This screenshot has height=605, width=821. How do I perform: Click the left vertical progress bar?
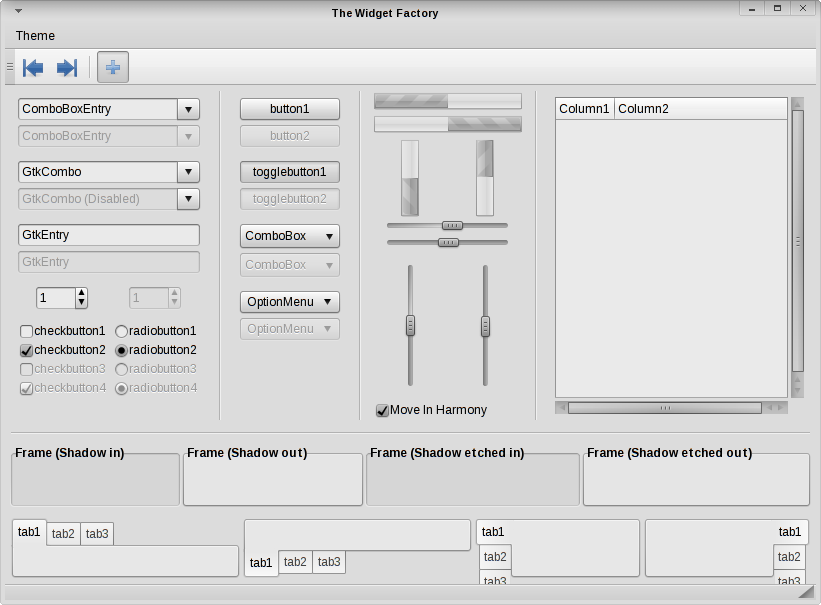(x=410, y=178)
